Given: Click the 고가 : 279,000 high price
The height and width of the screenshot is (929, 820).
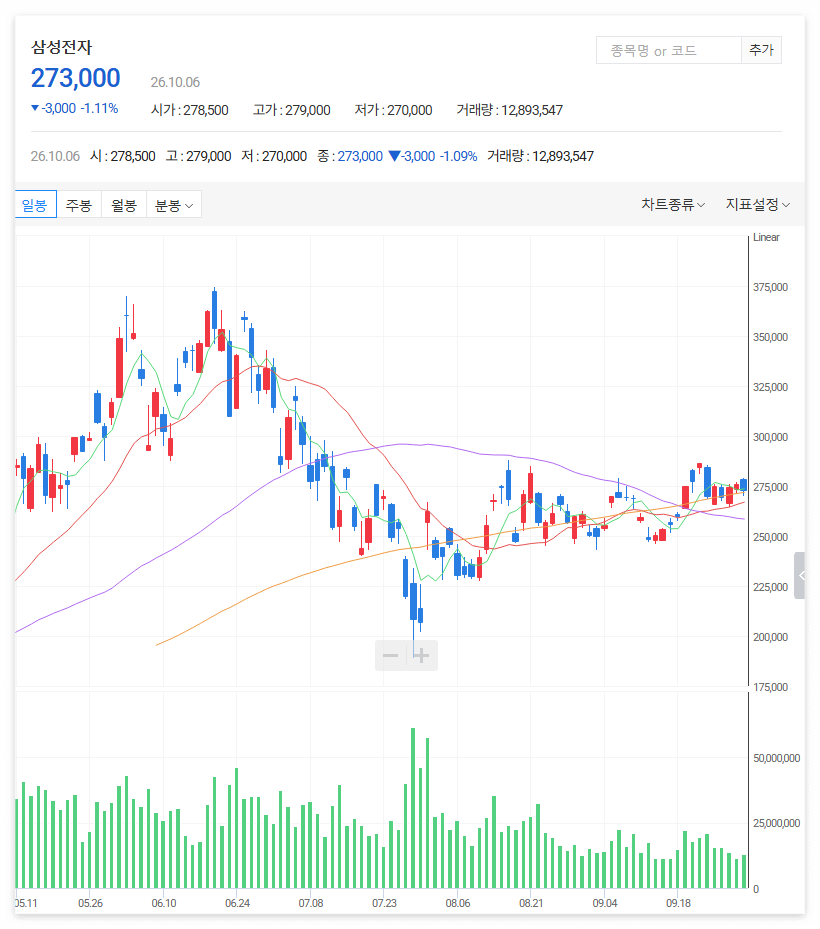Looking at the screenshot, I should pyautogui.click(x=292, y=110).
